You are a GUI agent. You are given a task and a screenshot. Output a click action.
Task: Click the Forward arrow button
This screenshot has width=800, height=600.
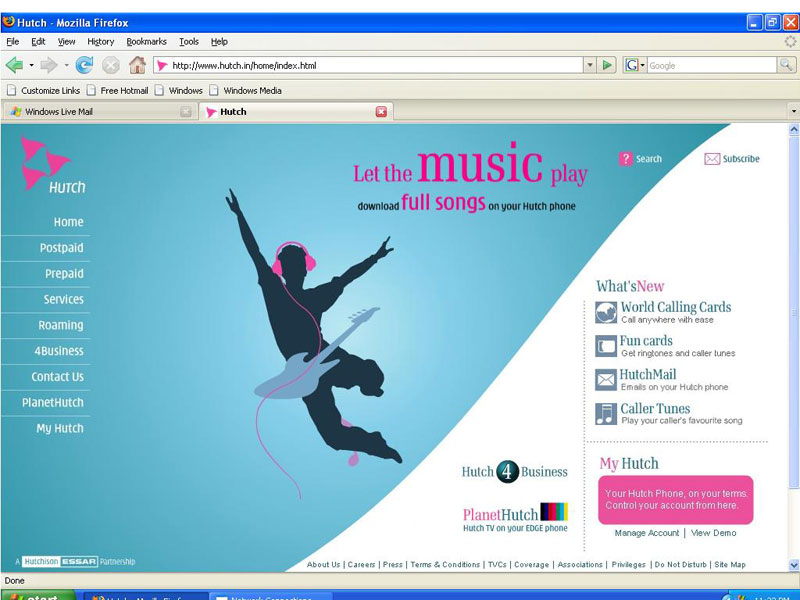49,65
